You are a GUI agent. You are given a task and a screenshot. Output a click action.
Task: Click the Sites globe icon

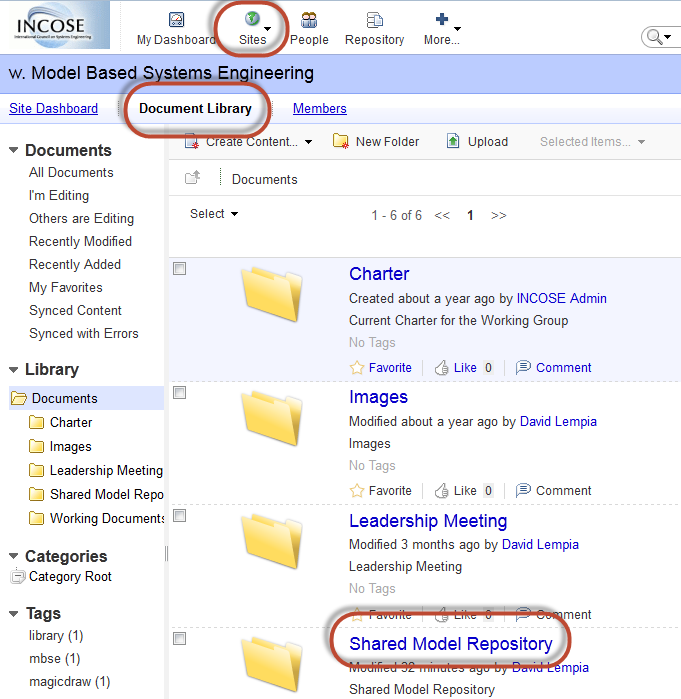coord(252,19)
